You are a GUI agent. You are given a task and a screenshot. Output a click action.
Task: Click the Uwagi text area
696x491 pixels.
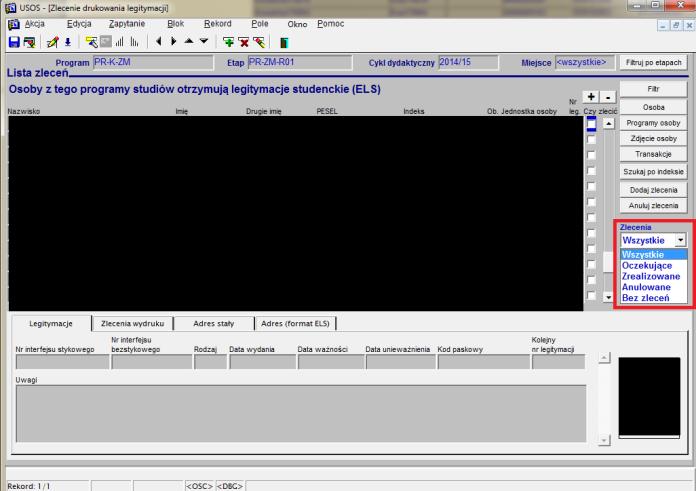[x=301, y=414]
